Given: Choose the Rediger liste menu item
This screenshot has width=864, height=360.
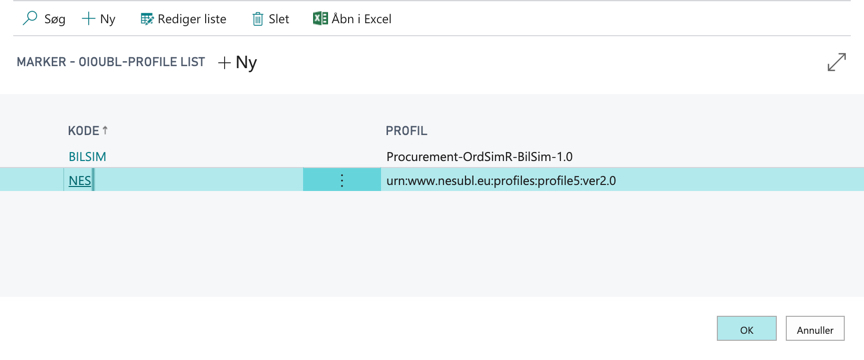Looking at the screenshot, I should pyautogui.click(x=183, y=19).
